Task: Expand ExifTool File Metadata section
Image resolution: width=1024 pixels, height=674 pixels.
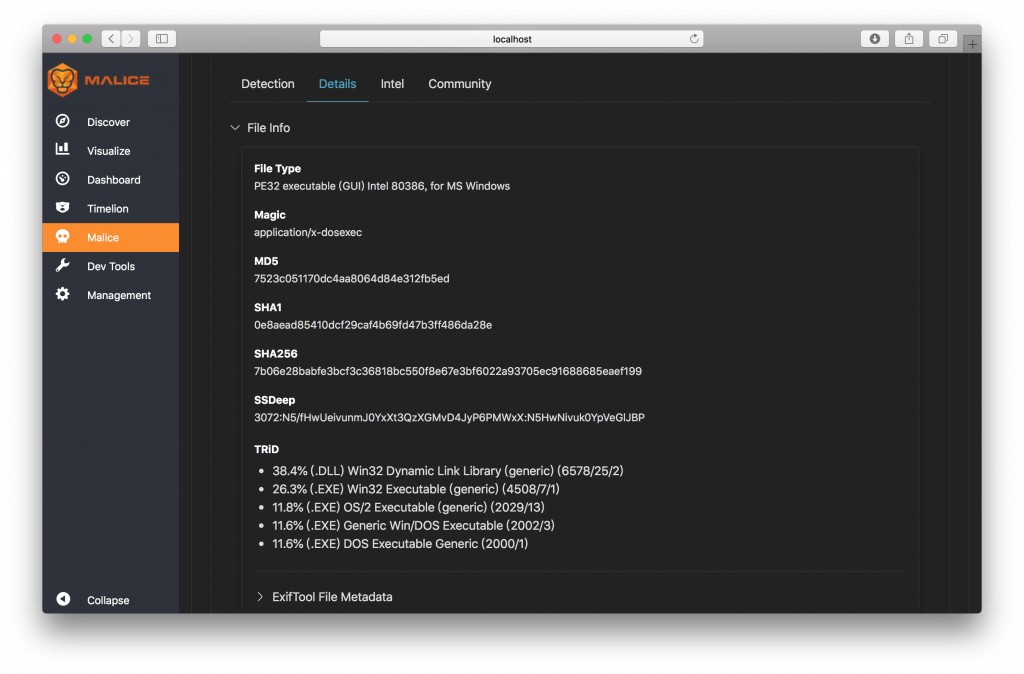Action: pos(260,596)
